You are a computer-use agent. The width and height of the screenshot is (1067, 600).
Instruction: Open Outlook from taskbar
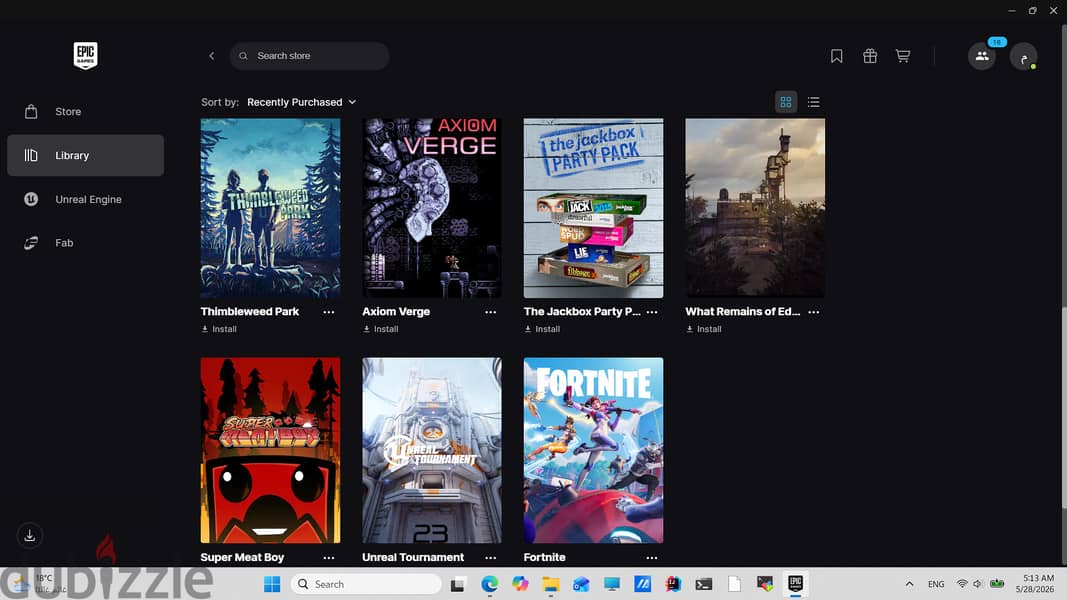click(x=581, y=584)
